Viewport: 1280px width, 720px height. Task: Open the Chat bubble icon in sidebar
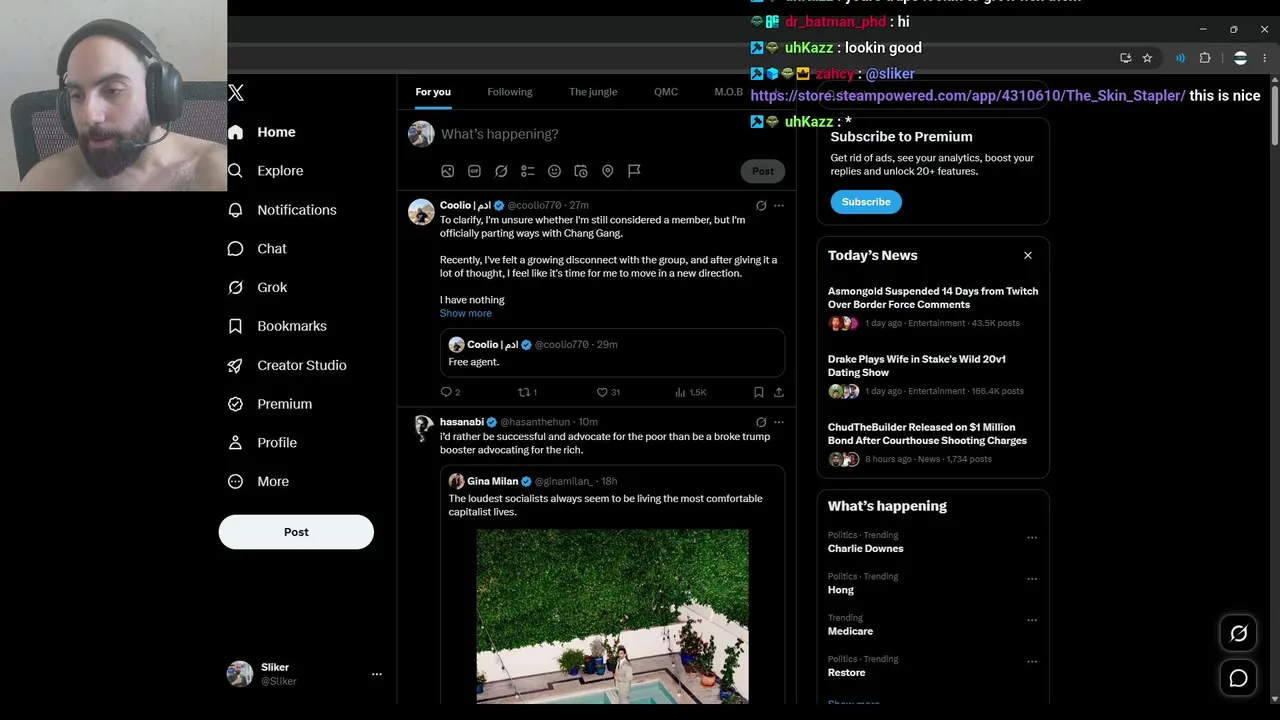236,249
